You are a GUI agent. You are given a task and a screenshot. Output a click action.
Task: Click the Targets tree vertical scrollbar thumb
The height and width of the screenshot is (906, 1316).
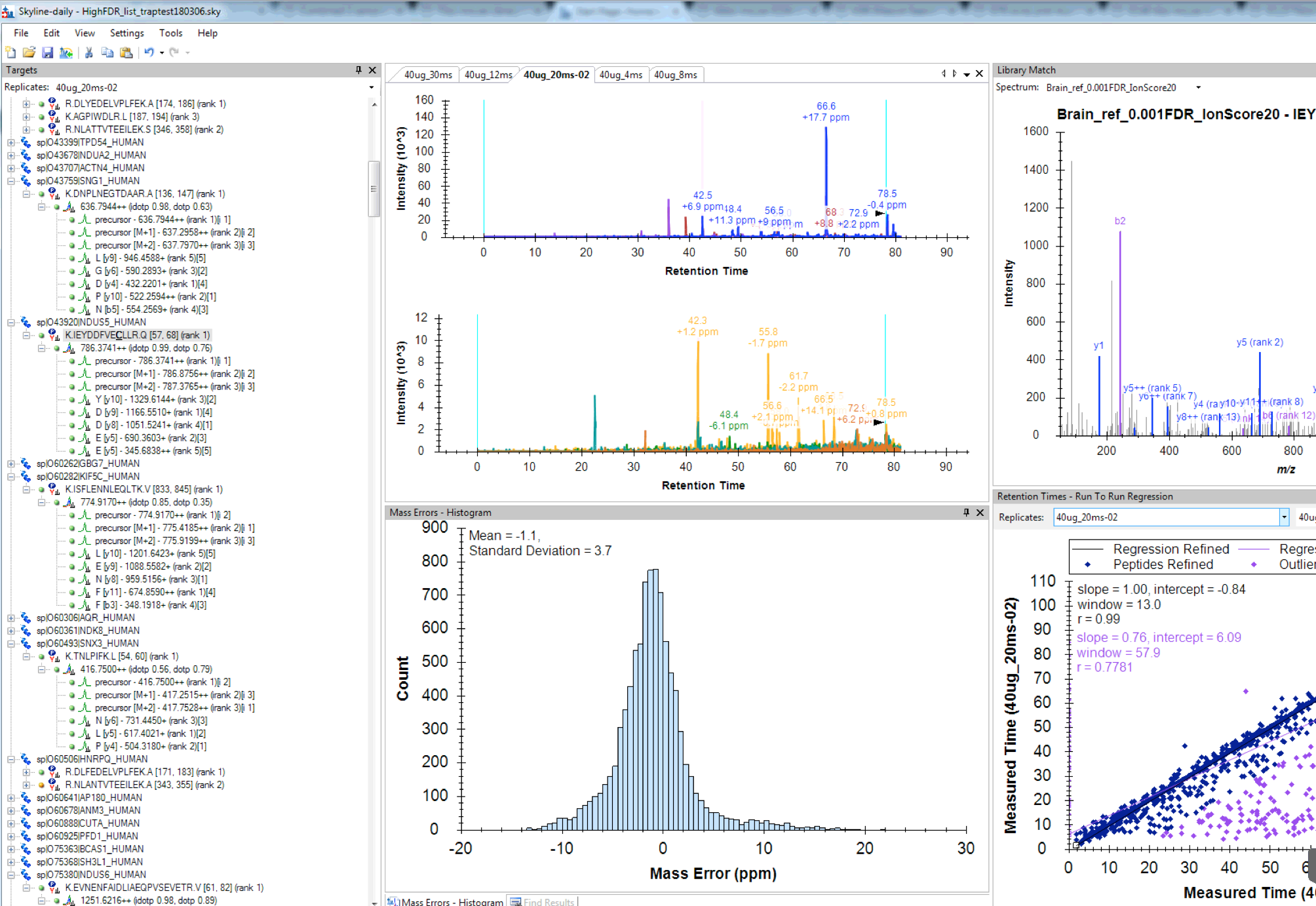pos(374,189)
